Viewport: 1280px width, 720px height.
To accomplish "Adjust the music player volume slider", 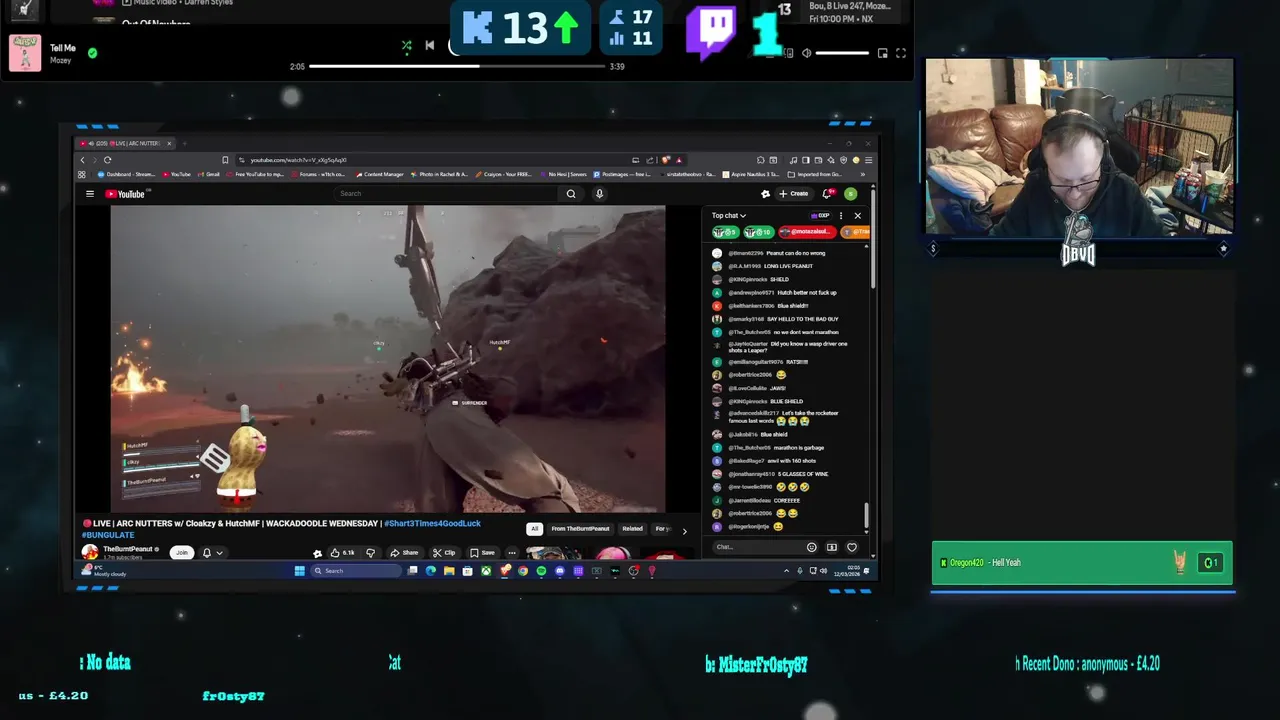I will (842, 53).
